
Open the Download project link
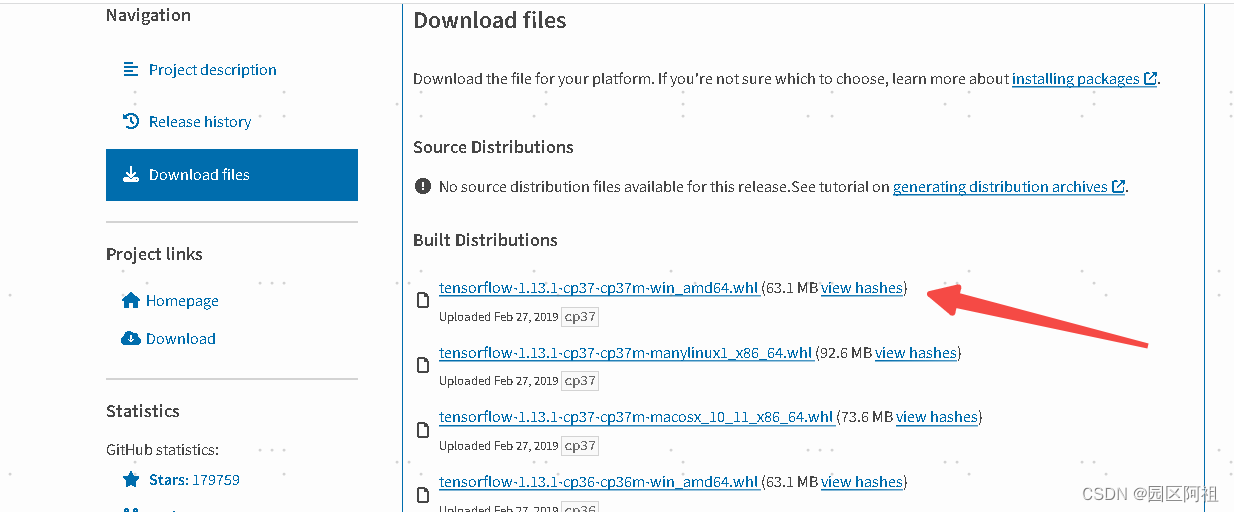181,339
